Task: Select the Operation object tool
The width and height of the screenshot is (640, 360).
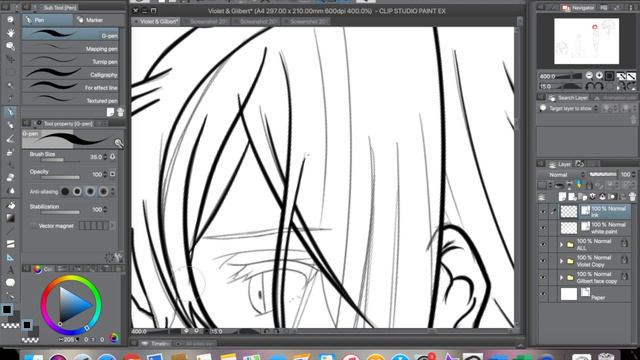Action: (11, 46)
